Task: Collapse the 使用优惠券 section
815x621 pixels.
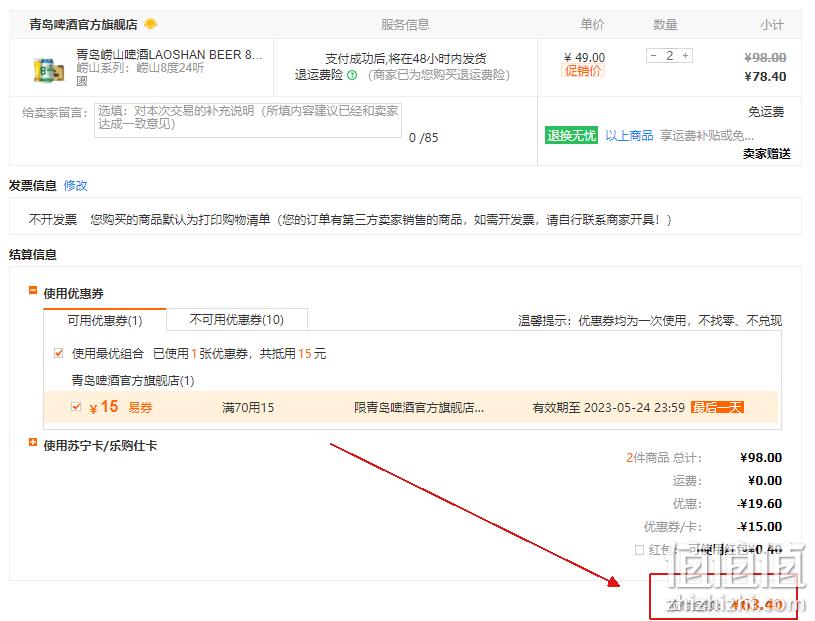Action: [33, 290]
